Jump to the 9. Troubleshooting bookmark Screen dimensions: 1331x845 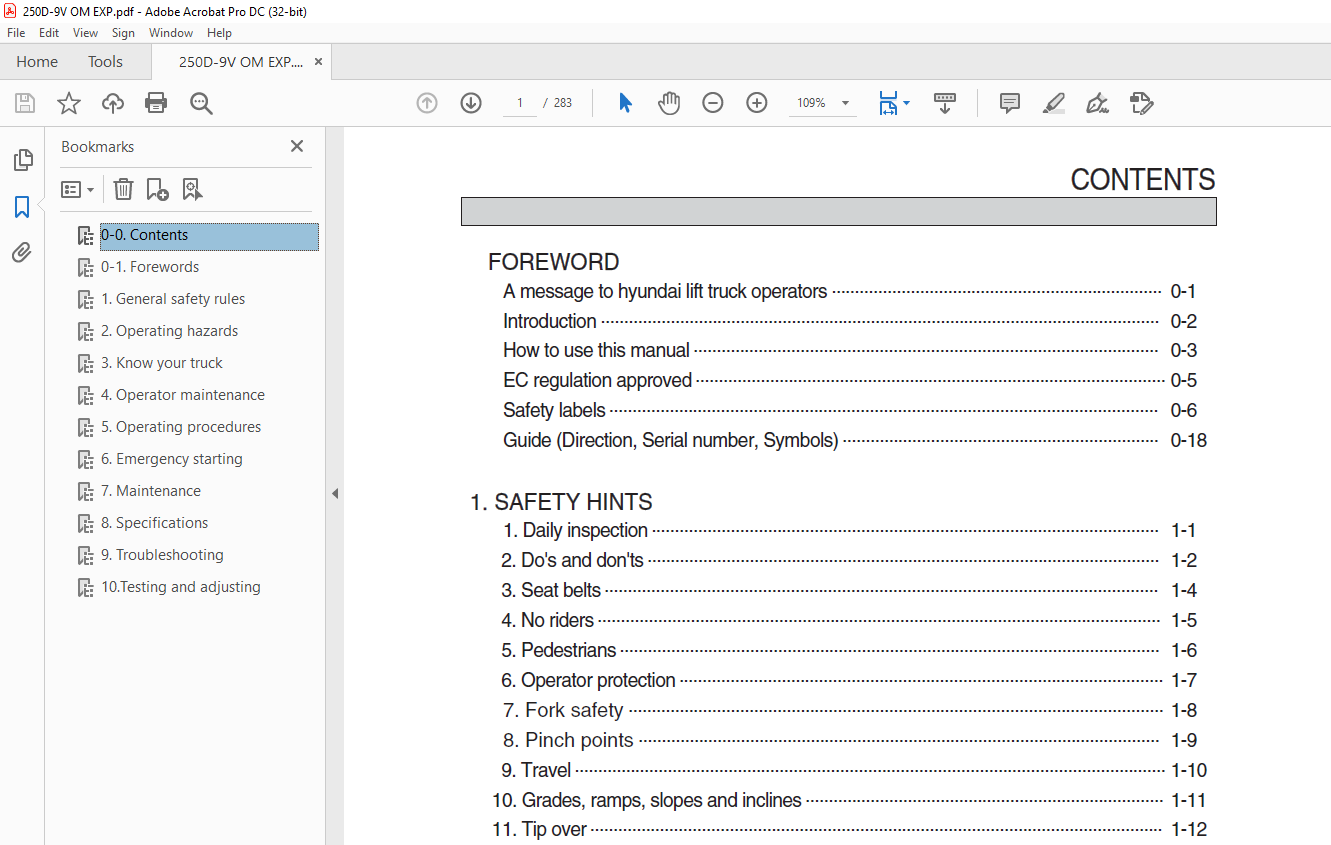click(163, 555)
